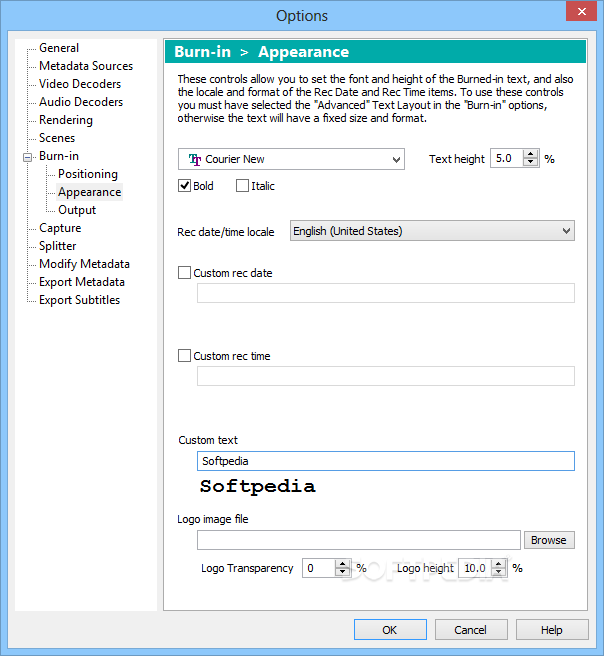Image resolution: width=604 pixels, height=656 pixels.
Task: Click the Custom text field containing Softpedia
Action: 386,461
